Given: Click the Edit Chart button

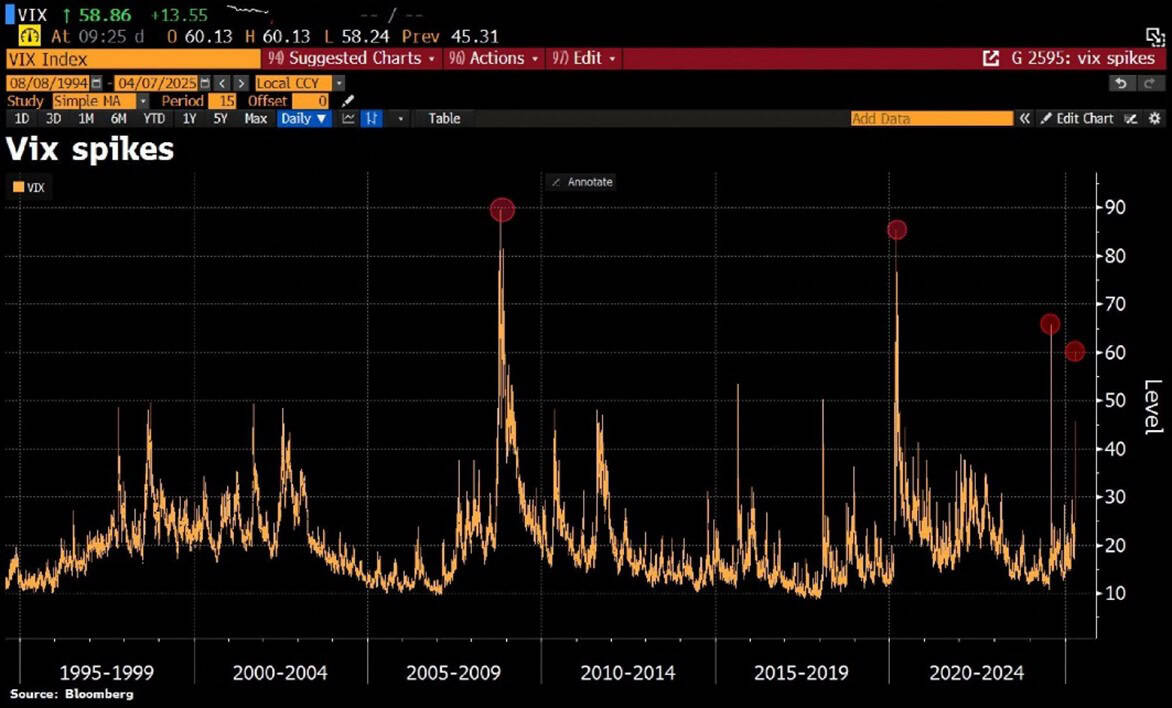Looking at the screenshot, I should tap(1077, 118).
